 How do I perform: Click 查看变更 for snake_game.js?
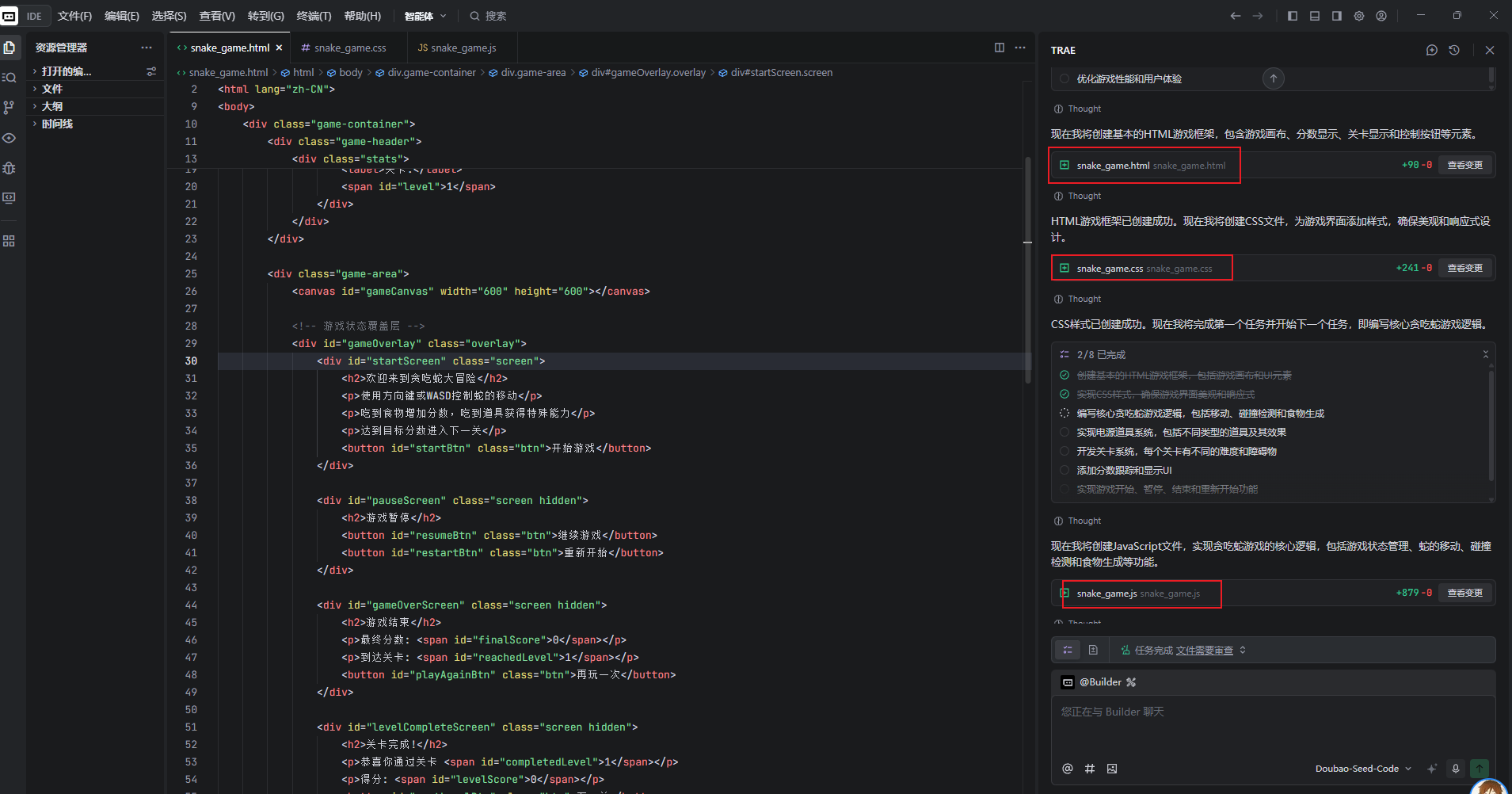click(x=1464, y=593)
